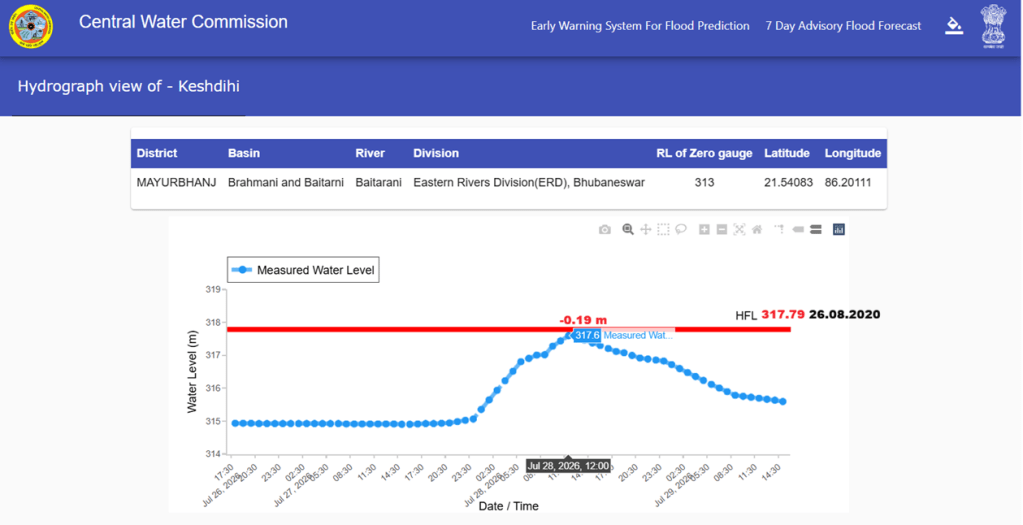Select the Pan tool in chart toolbar

[645, 229]
